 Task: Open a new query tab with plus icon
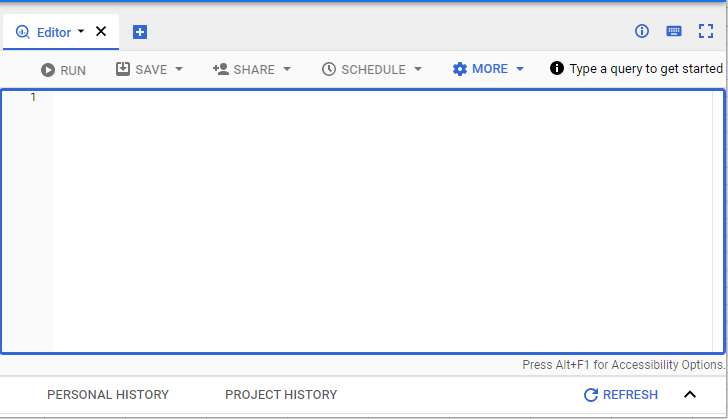(140, 32)
